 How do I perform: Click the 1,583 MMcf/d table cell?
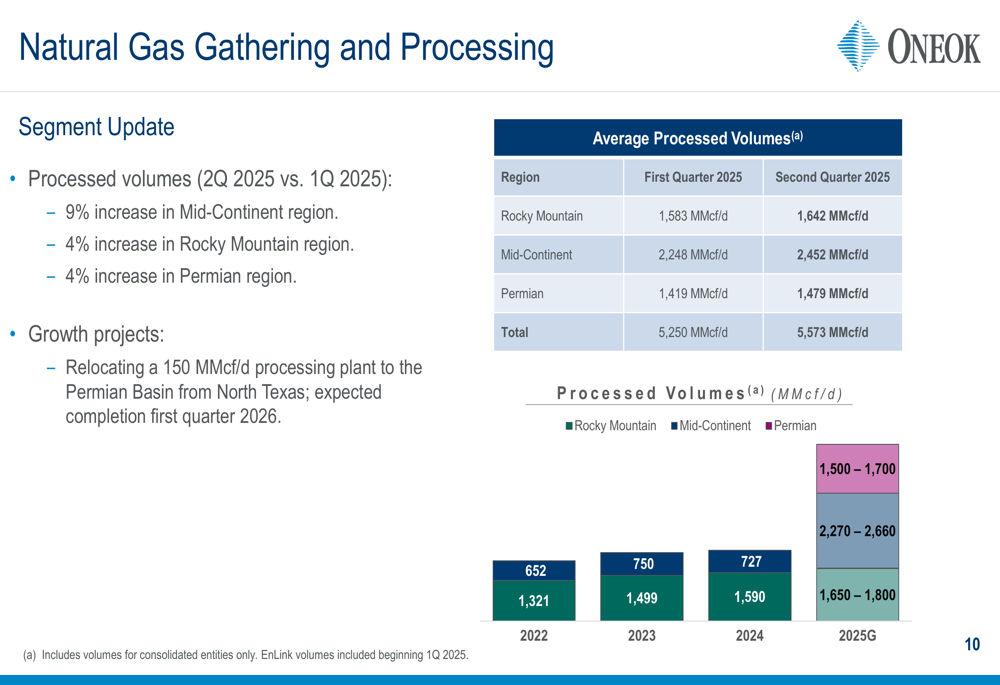click(693, 216)
